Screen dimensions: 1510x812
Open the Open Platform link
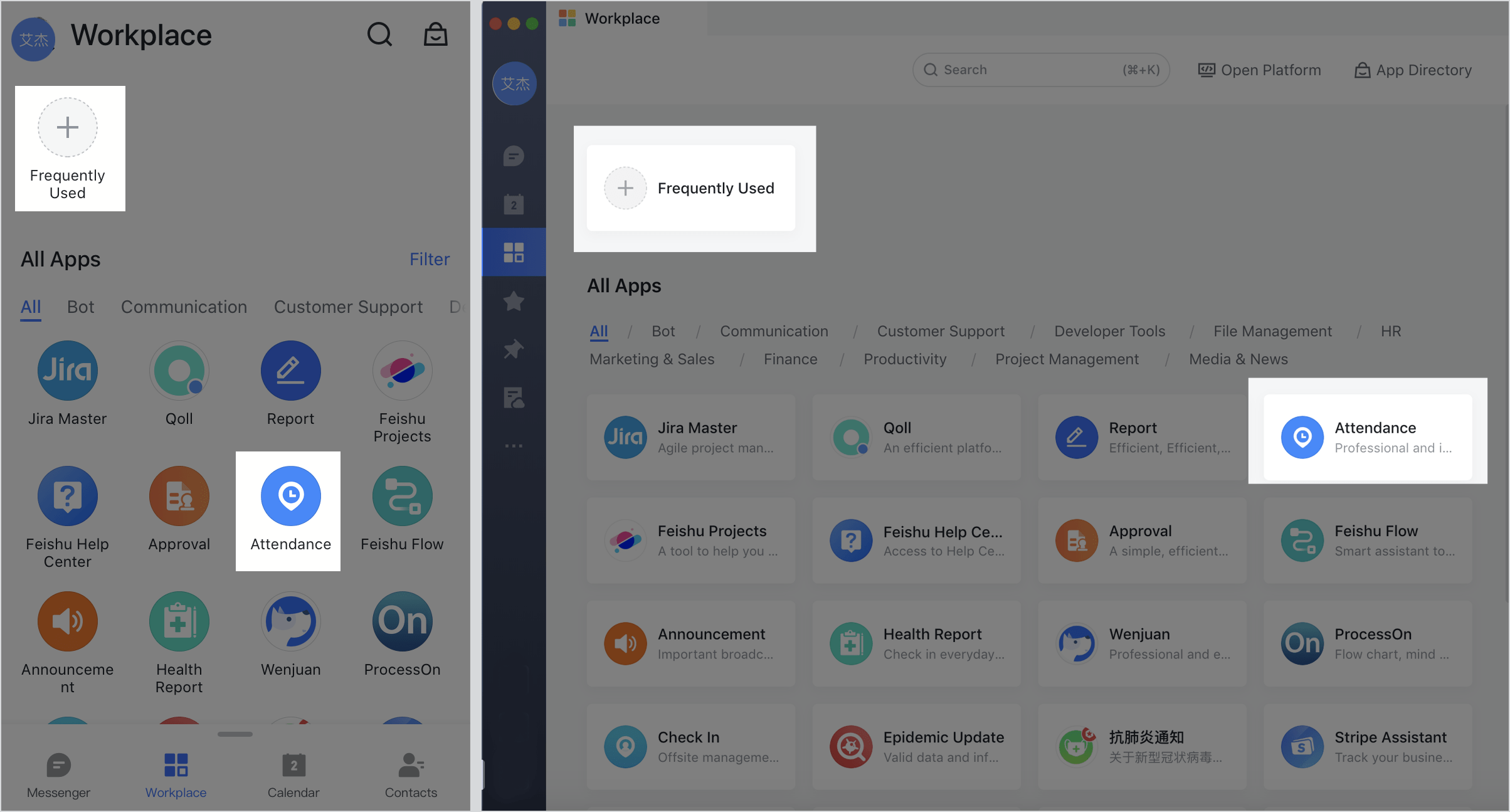point(1260,70)
